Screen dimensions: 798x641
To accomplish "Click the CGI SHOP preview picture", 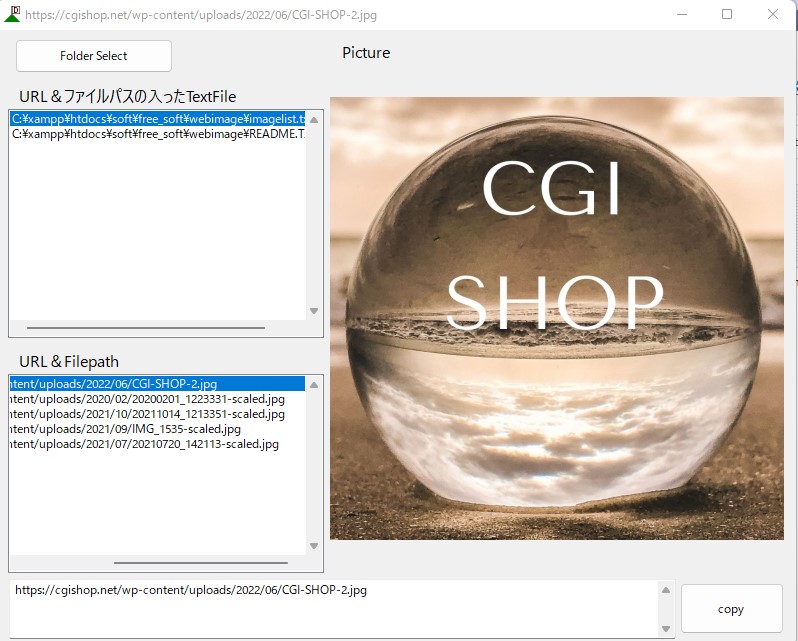I will click(556, 318).
